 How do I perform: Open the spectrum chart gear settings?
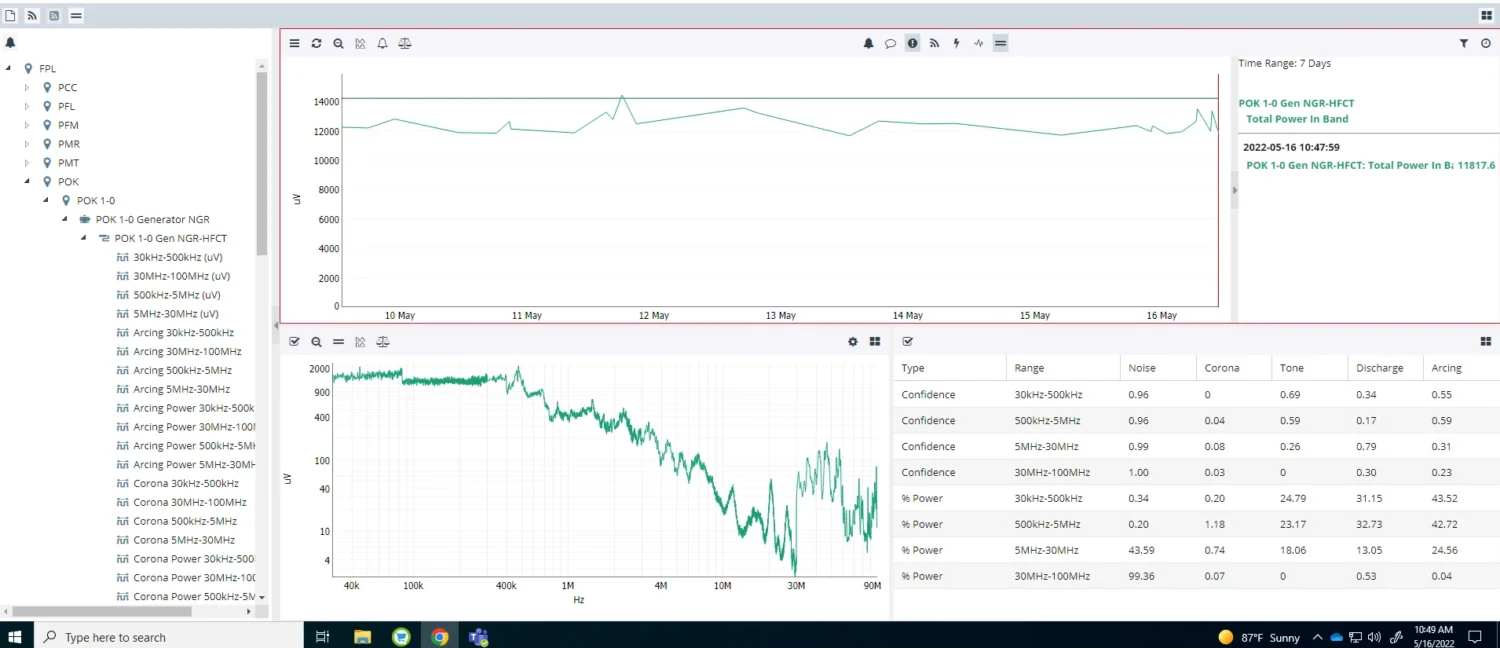coord(853,341)
